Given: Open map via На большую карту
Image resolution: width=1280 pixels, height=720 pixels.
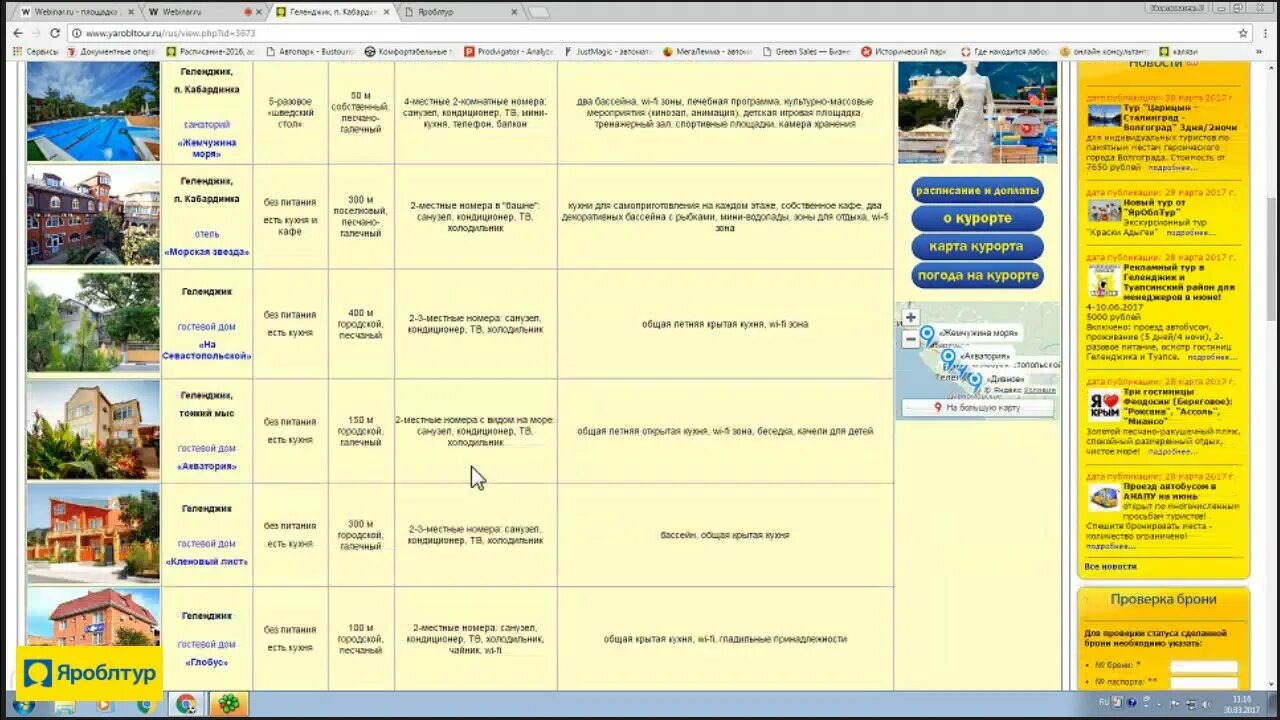Looking at the screenshot, I should [977, 408].
